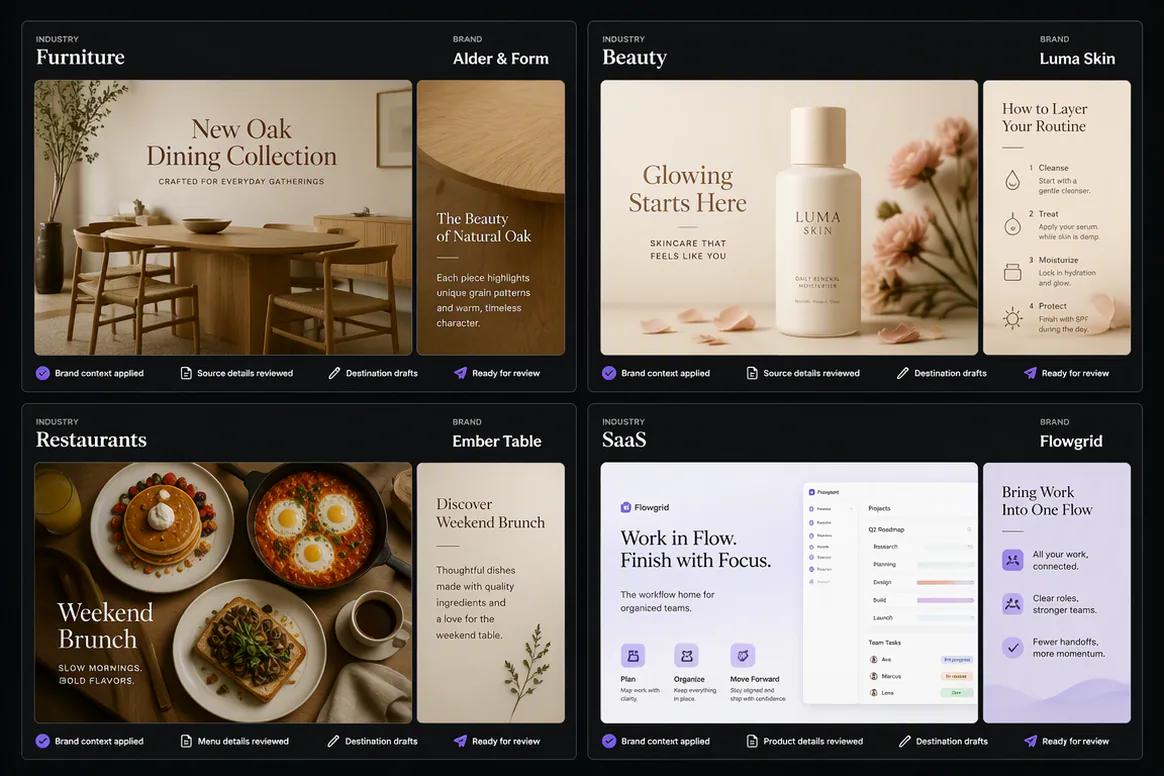Click 'Skincare that feels like you' tagline
This screenshot has height=776, width=1164.
pyautogui.click(x=688, y=250)
